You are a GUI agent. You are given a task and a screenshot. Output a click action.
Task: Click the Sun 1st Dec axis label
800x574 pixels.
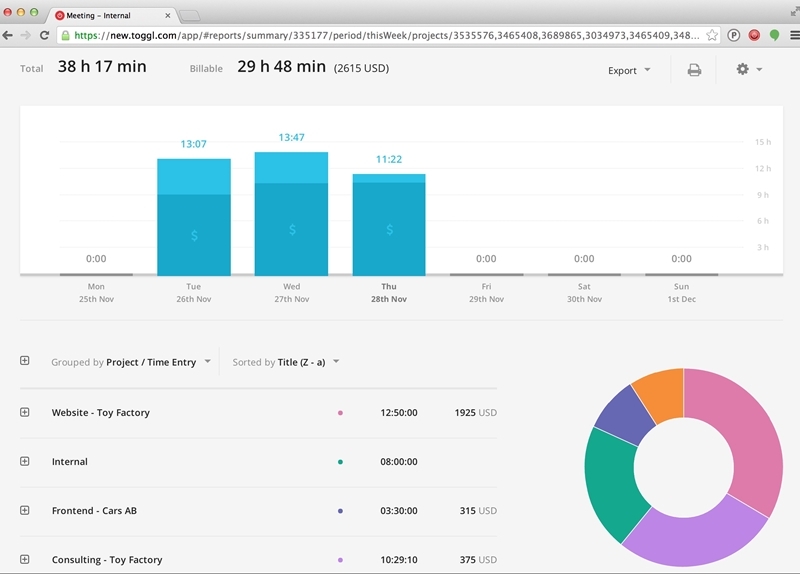pyautogui.click(x=682, y=293)
